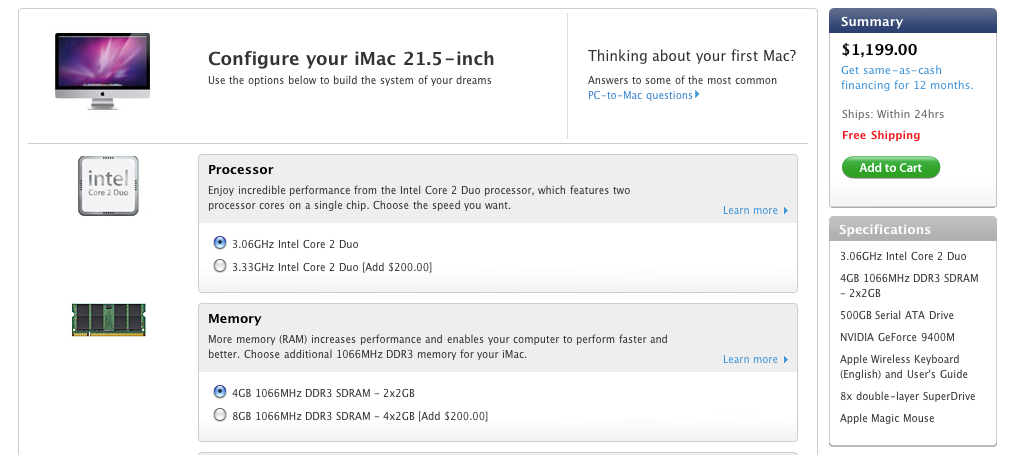Click the Processor section heading

click(240, 170)
